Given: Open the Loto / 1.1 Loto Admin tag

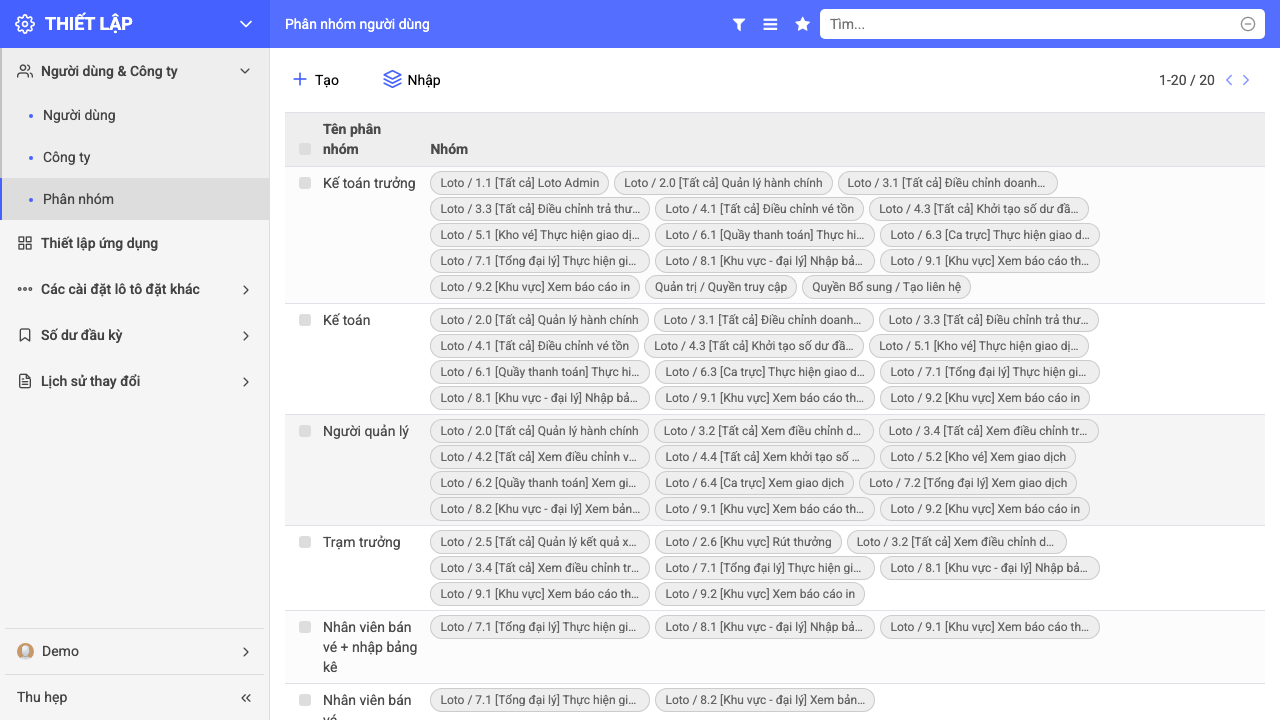Looking at the screenshot, I should tap(520, 183).
